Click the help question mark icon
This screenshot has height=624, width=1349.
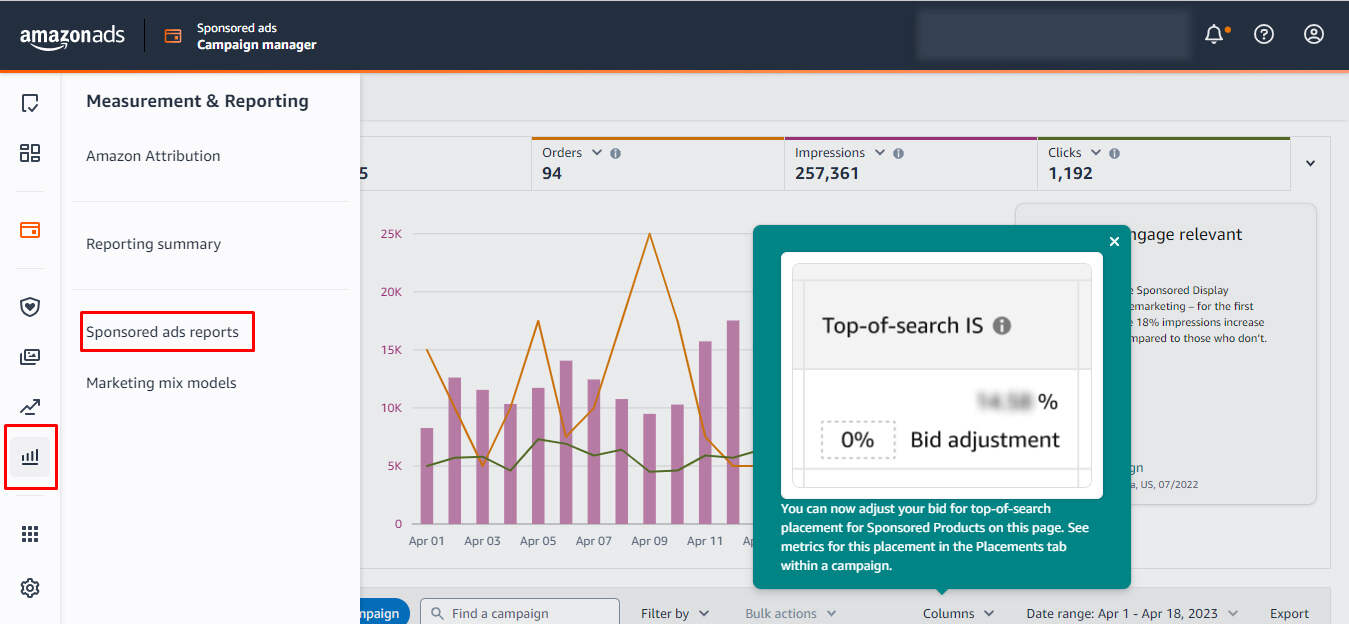(x=1263, y=33)
